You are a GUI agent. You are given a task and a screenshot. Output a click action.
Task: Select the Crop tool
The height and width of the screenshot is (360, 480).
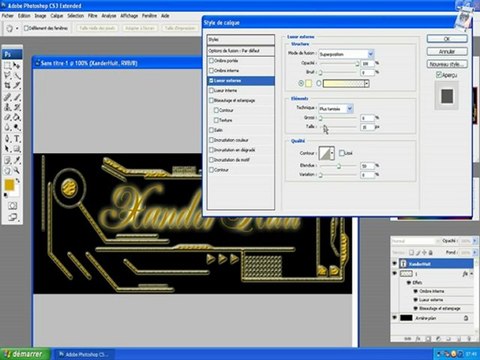pos(7,86)
